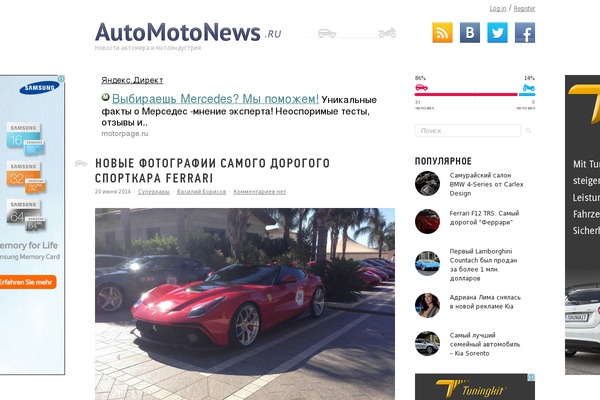
Task: Open the Выбираешь Mercedes ad link
Action: (x=215, y=99)
